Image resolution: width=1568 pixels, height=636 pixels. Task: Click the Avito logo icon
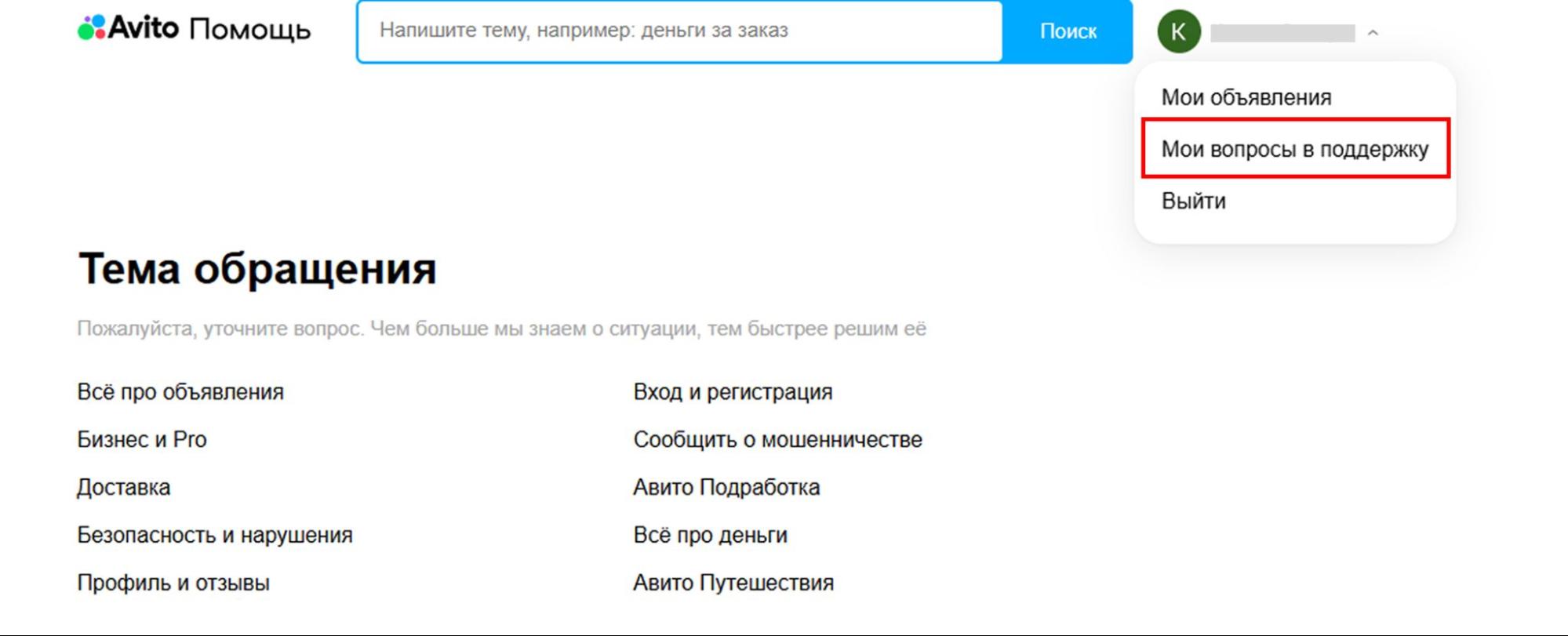click(92, 28)
